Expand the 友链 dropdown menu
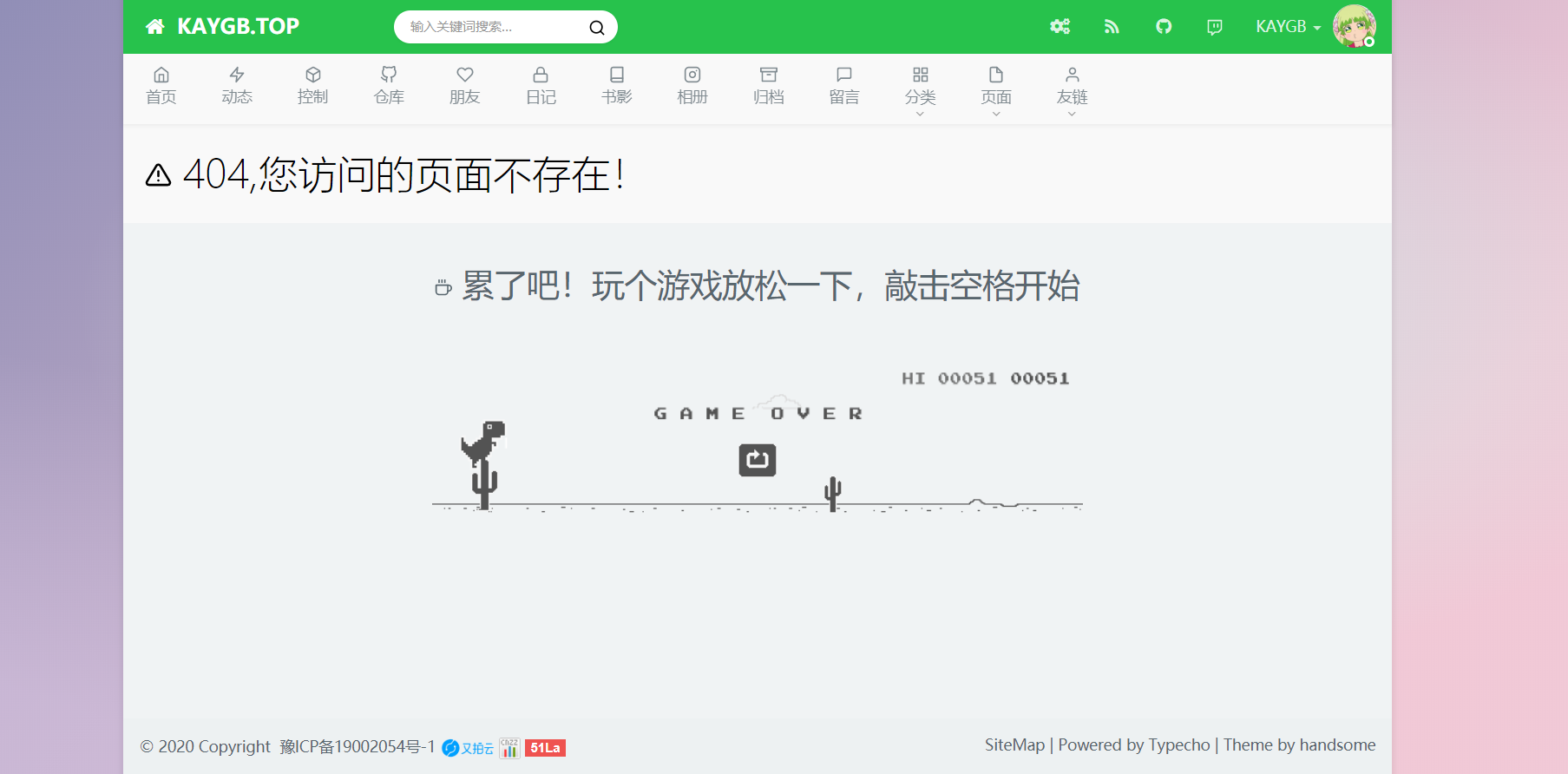The height and width of the screenshot is (774, 1568). coord(1073,90)
